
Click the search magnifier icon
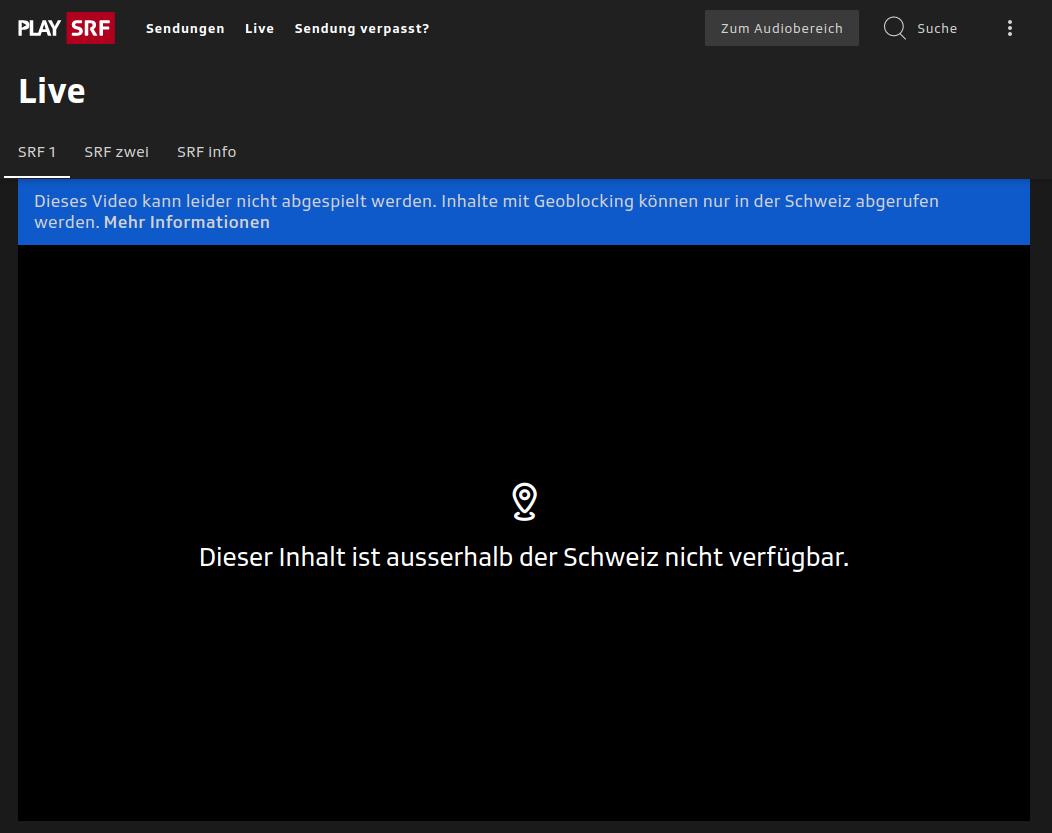point(894,28)
